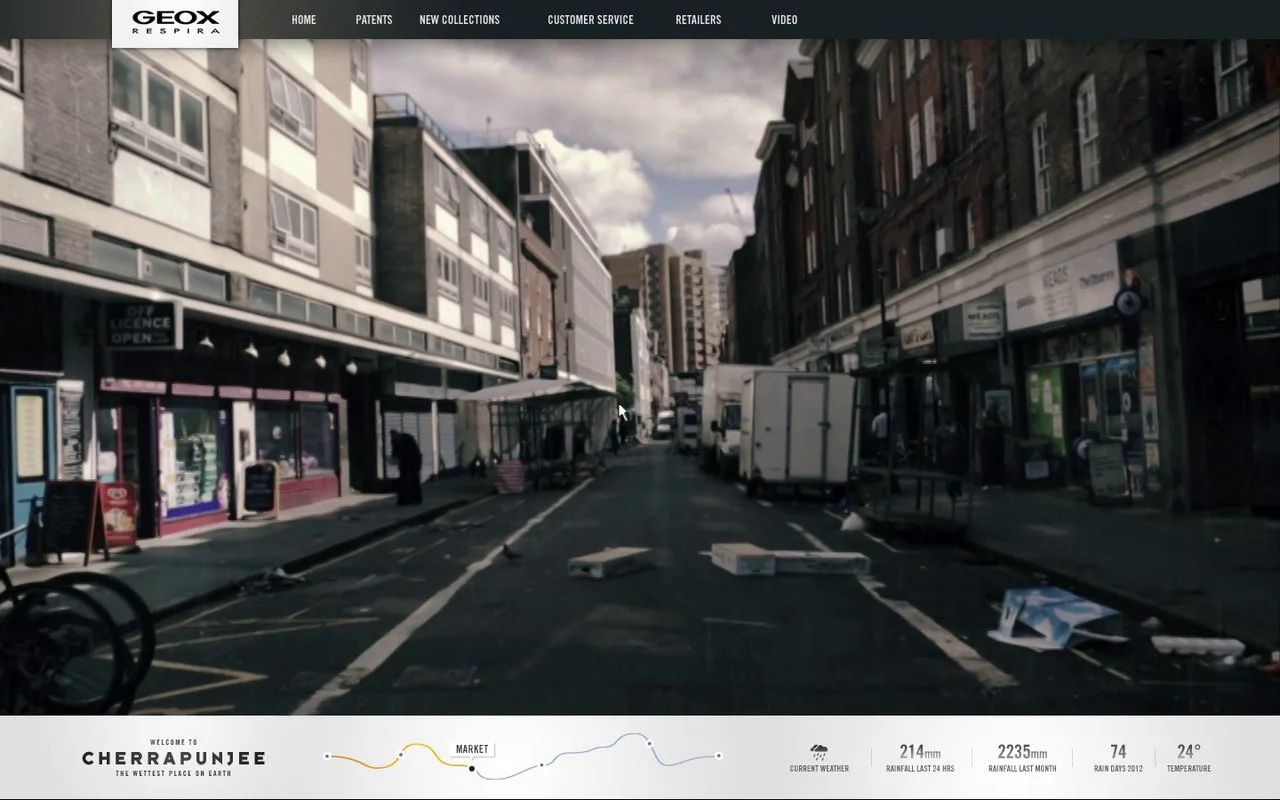The height and width of the screenshot is (800, 1280).
Task: Select Retailers in the top navigation
Action: point(698,20)
